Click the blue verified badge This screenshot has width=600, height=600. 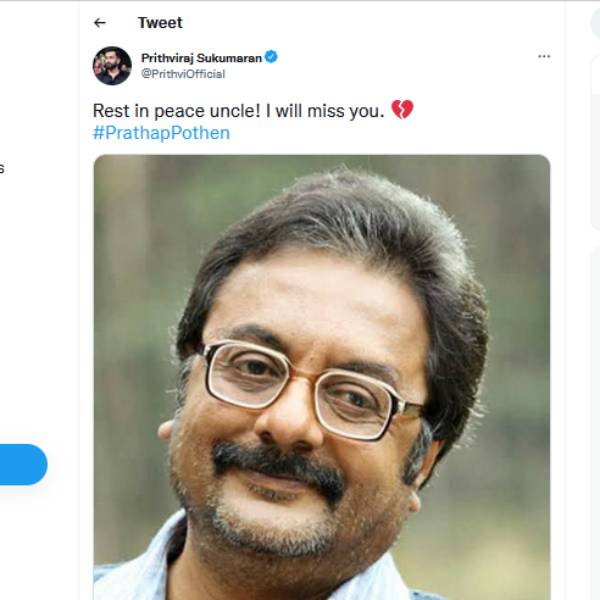pyautogui.click(x=271, y=58)
